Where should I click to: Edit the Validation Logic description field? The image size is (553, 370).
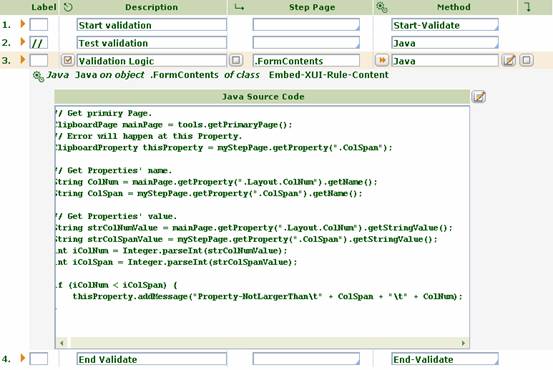[x=152, y=60]
